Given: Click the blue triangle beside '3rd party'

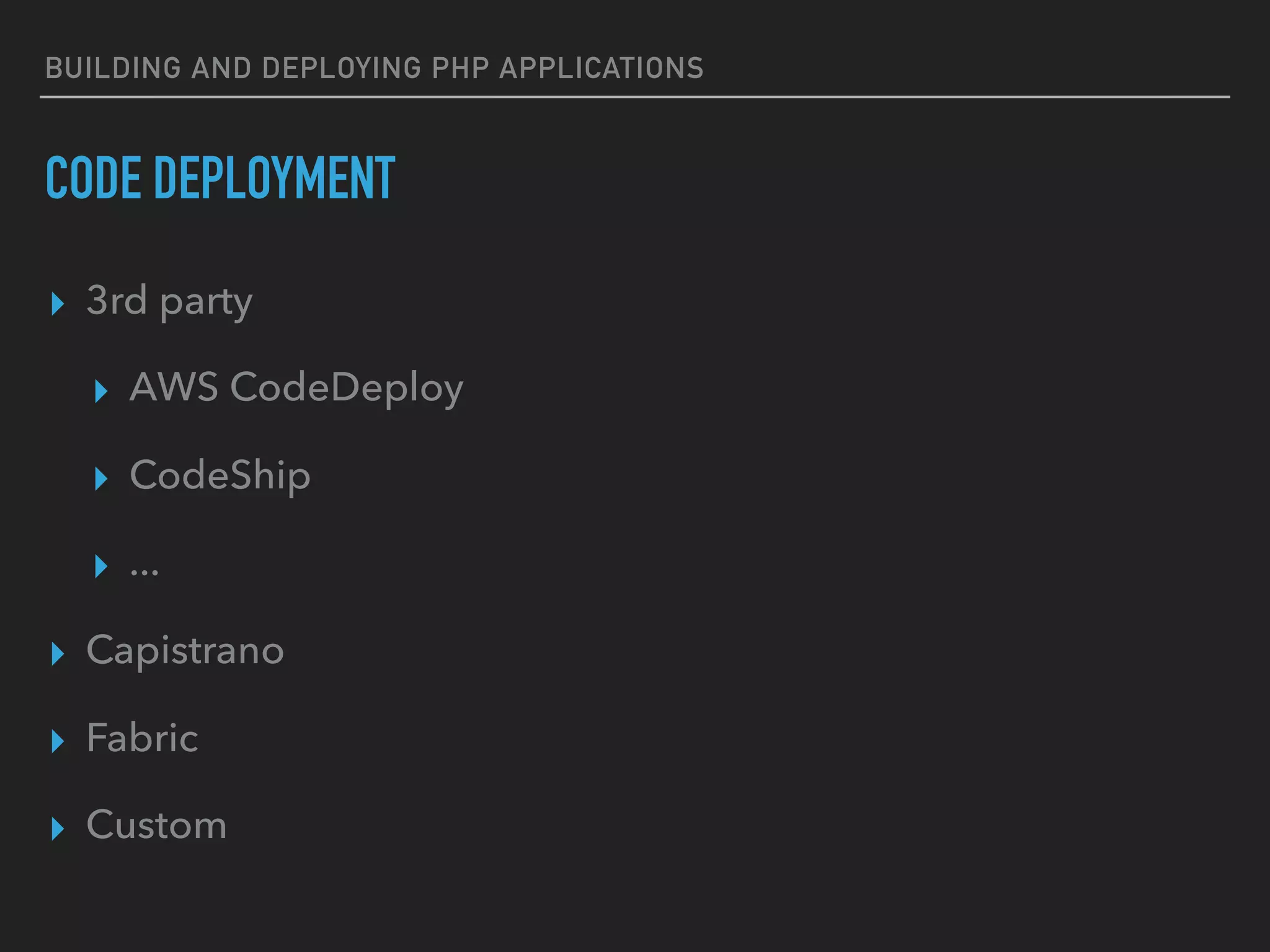Looking at the screenshot, I should (58, 304).
